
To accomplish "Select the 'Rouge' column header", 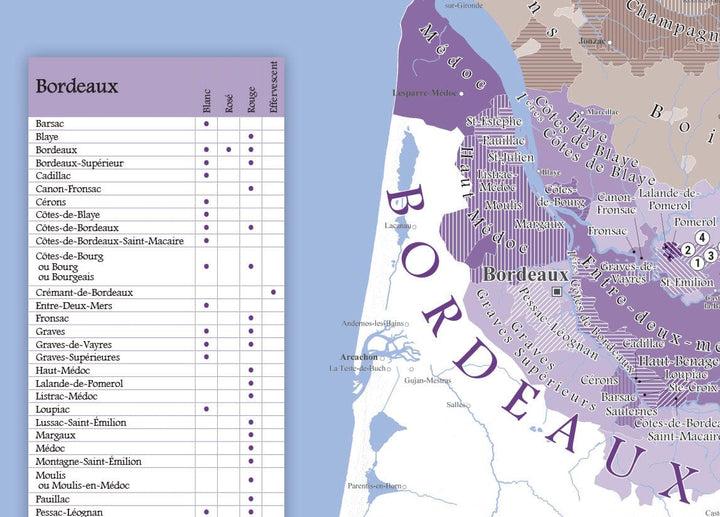I will click(251, 99).
